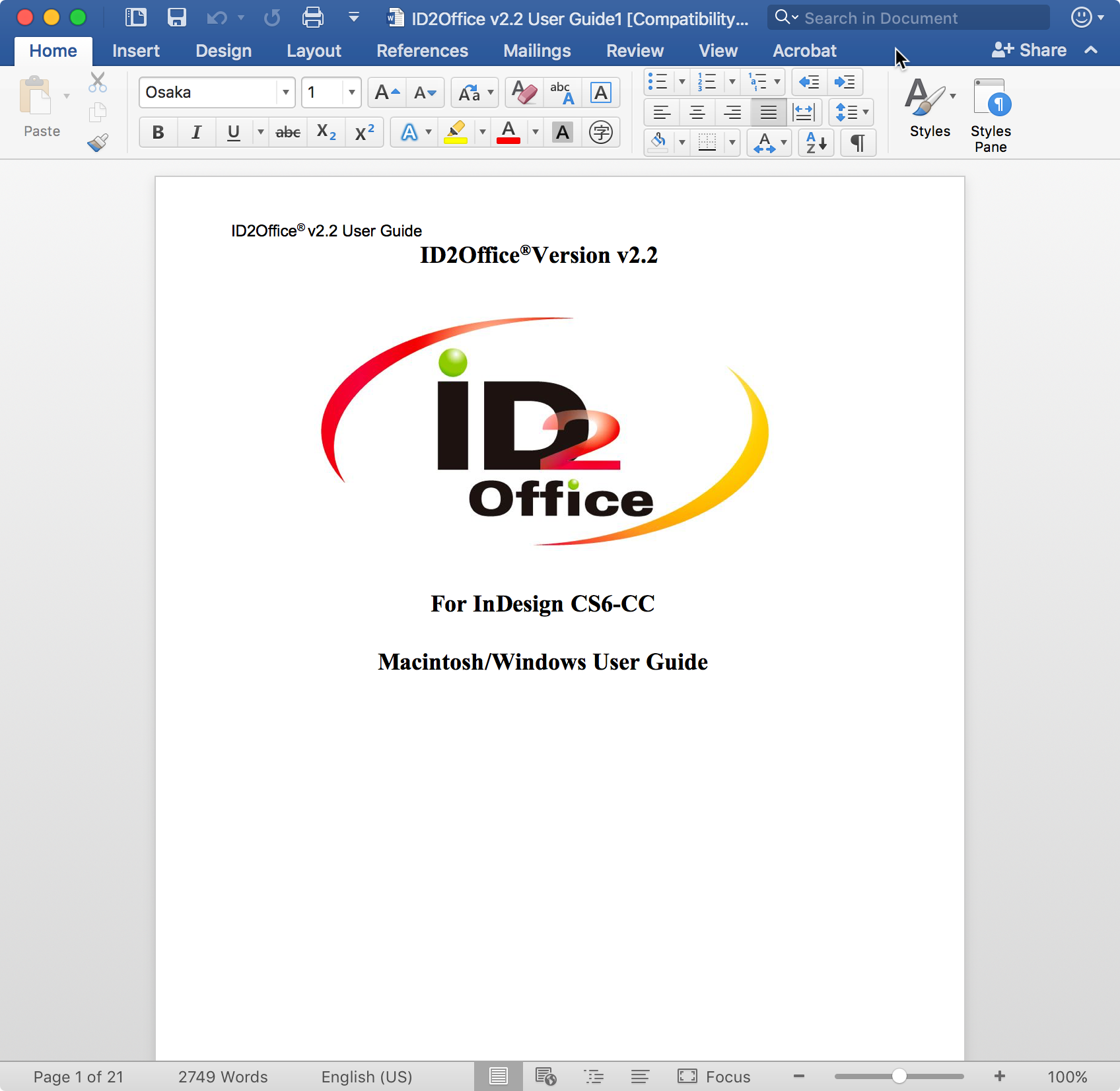1120x1091 pixels.
Task: Switch to Focus mode in status bar
Action: (715, 1076)
